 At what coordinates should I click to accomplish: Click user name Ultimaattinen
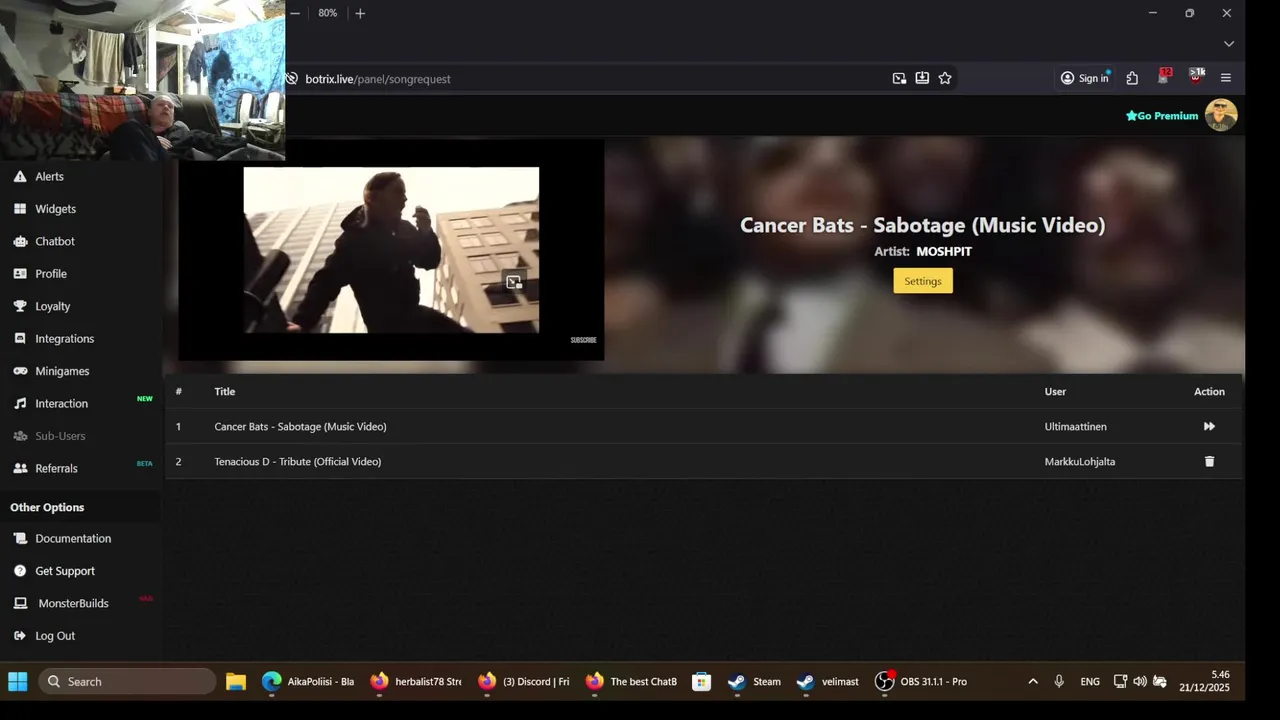pyautogui.click(x=1075, y=427)
